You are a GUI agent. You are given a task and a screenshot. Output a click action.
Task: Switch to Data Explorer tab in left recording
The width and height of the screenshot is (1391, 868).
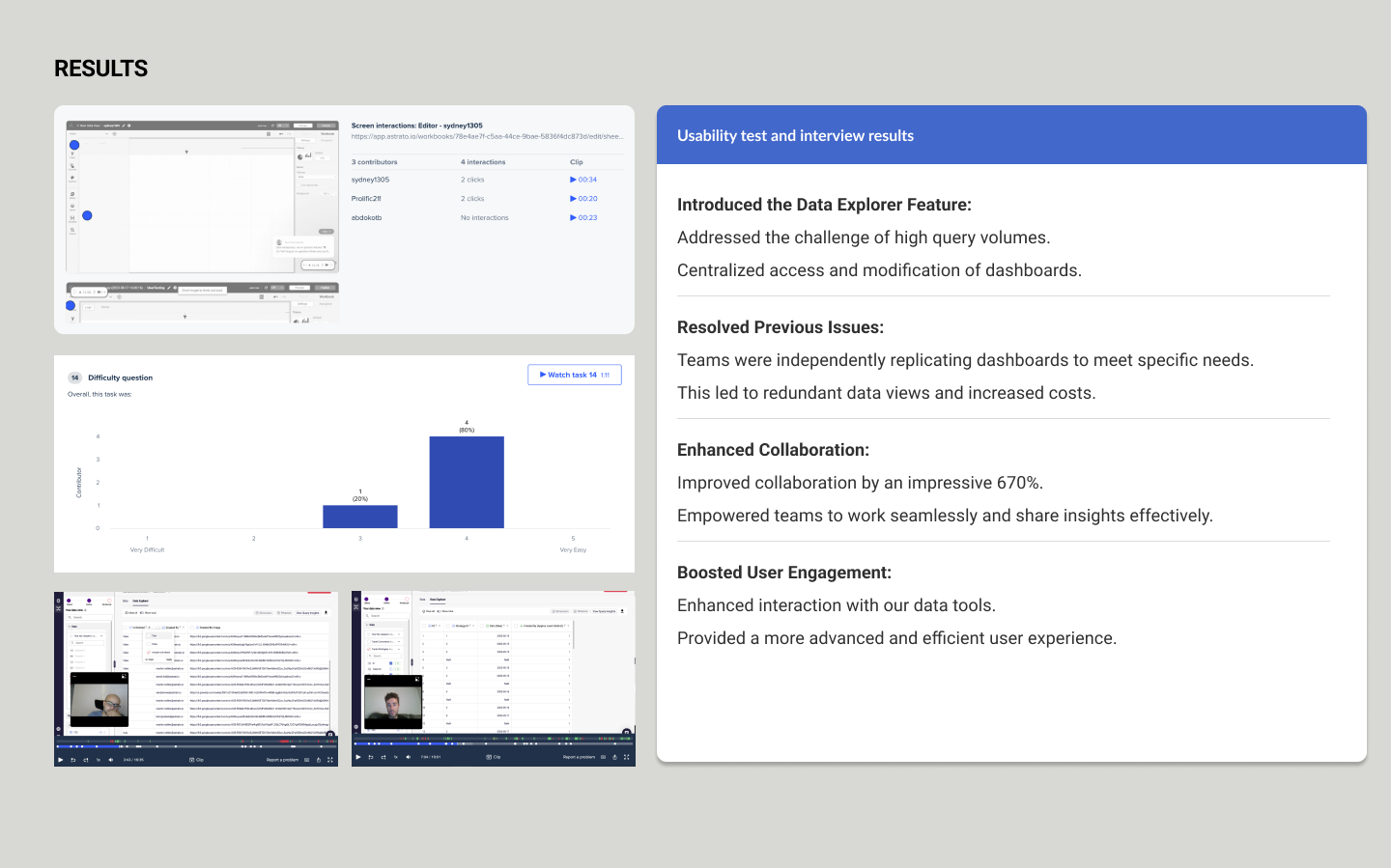[140, 601]
